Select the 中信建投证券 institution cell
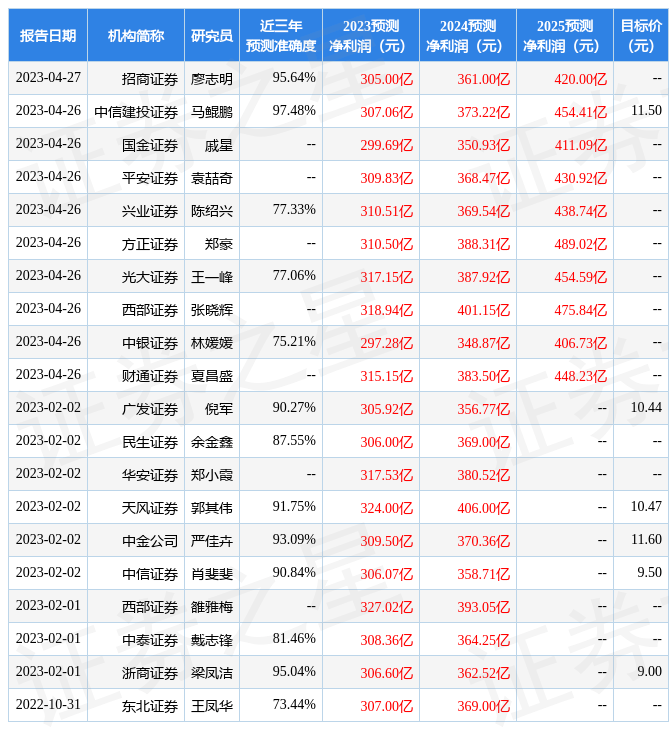 click(x=136, y=112)
